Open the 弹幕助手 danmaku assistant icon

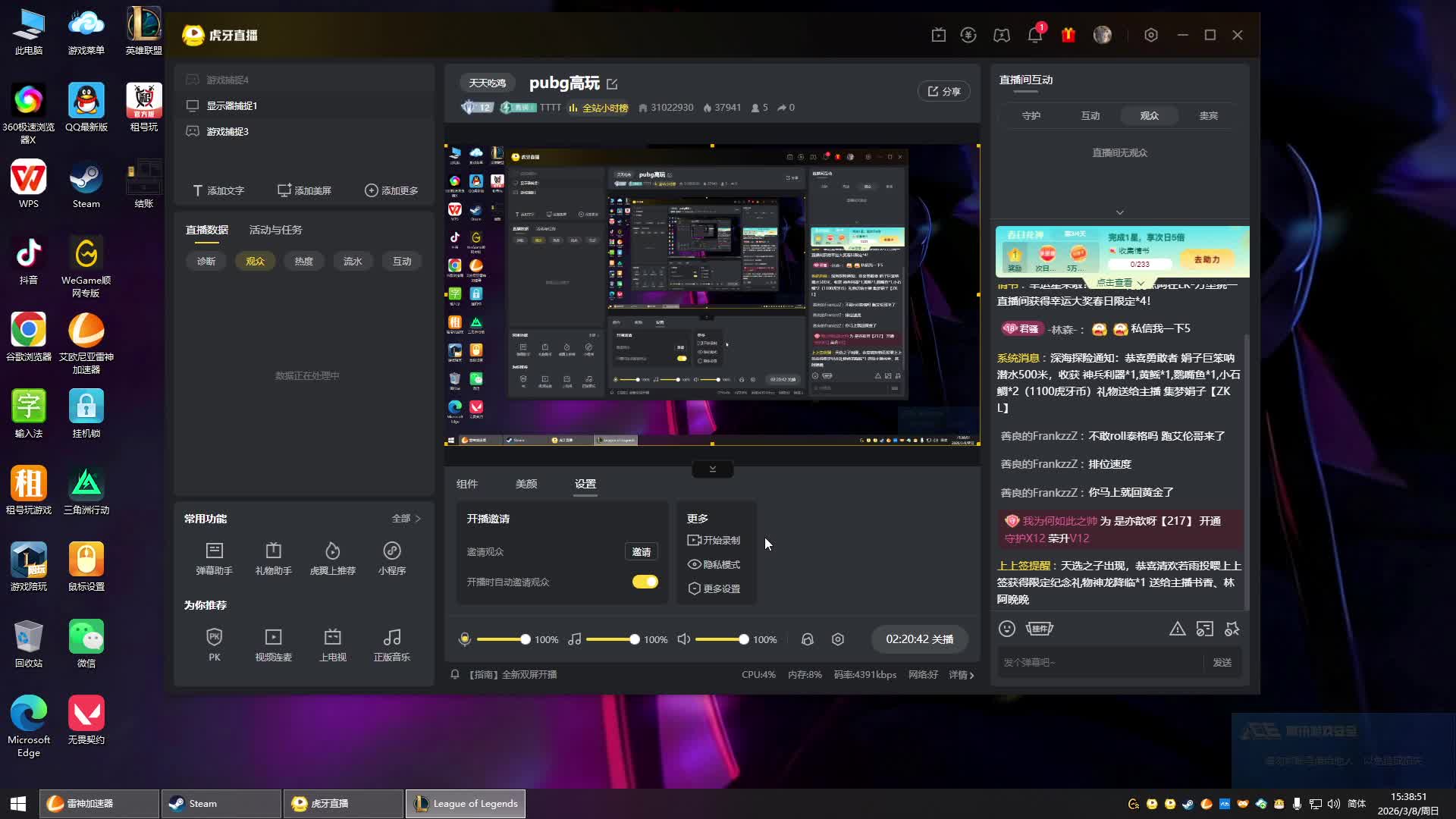[214, 551]
